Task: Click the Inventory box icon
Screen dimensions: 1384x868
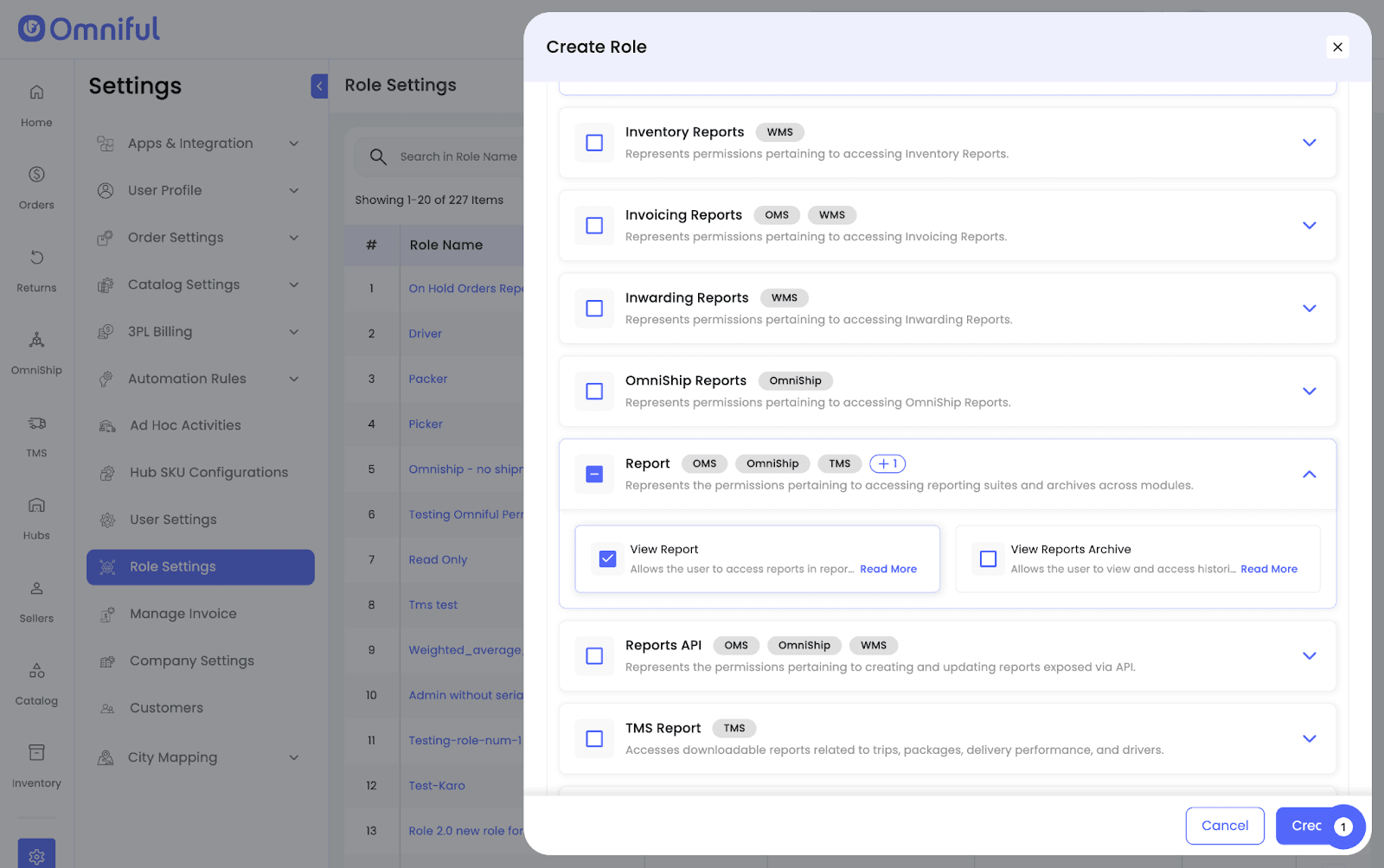Action: (36, 753)
